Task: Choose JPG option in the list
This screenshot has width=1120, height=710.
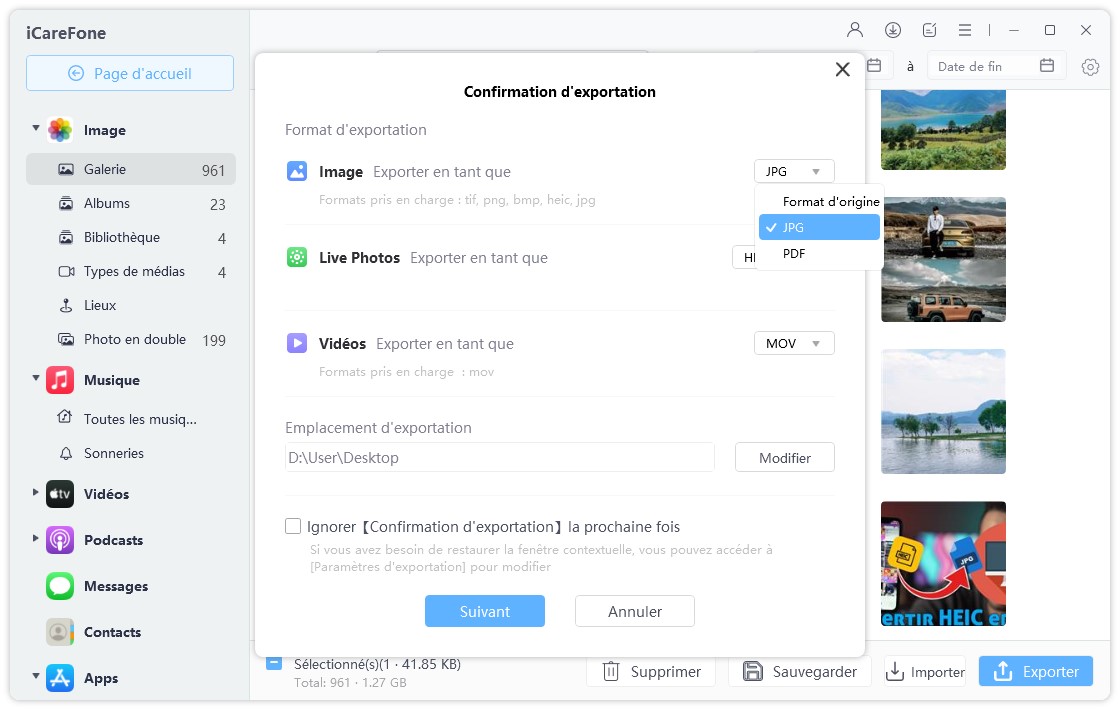Action: [x=819, y=227]
